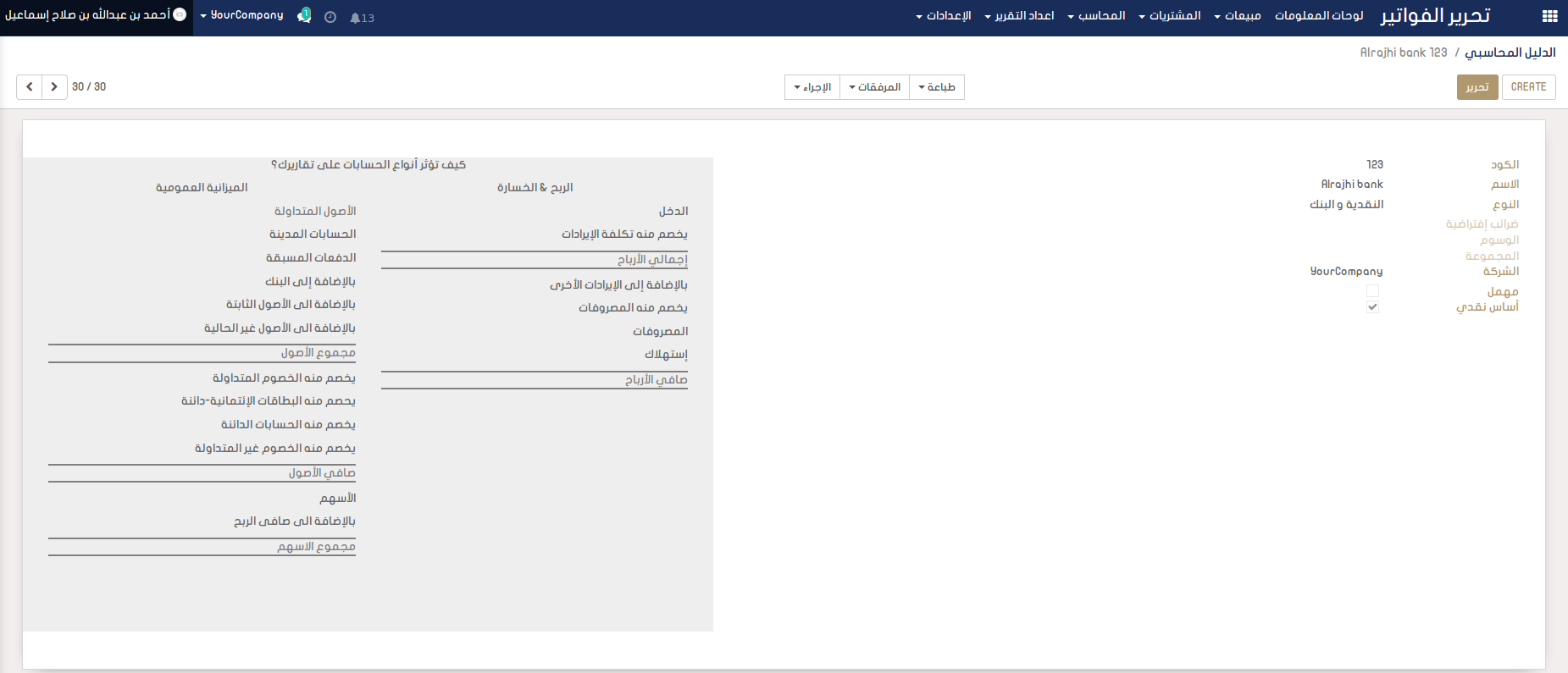Click the user avatar picture
The image size is (1568, 673).
click(x=180, y=14)
